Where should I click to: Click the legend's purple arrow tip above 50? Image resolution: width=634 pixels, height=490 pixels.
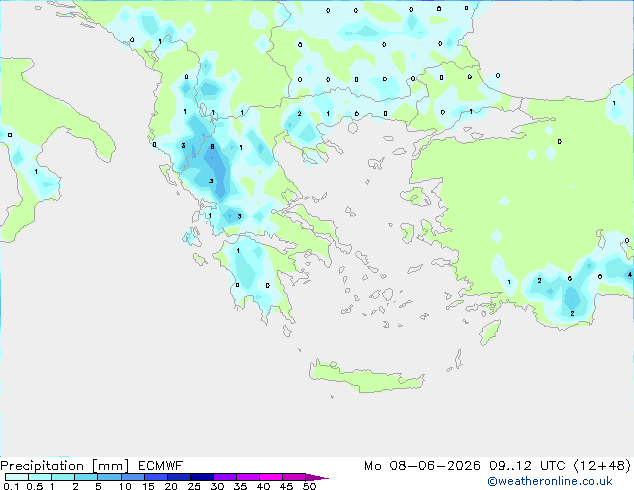[x=317, y=477]
